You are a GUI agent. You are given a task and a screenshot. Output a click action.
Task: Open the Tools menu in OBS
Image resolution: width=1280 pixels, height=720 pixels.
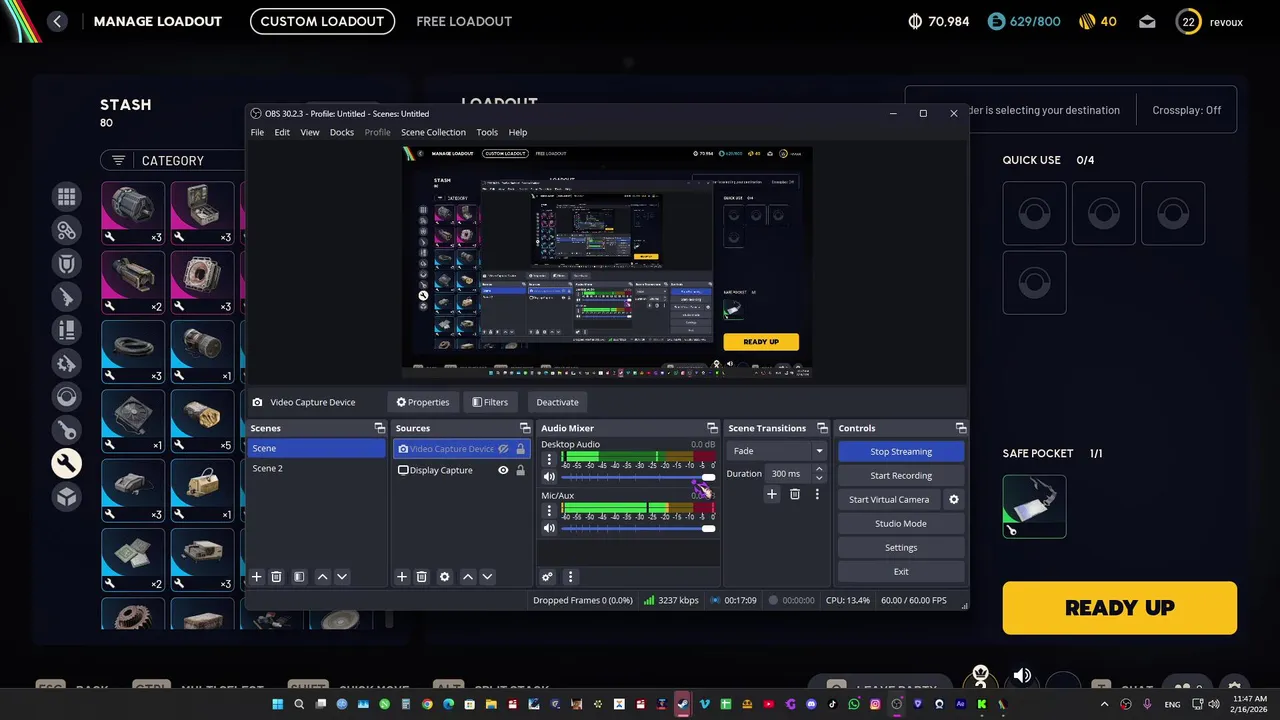pyautogui.click(x=487, y=132)
